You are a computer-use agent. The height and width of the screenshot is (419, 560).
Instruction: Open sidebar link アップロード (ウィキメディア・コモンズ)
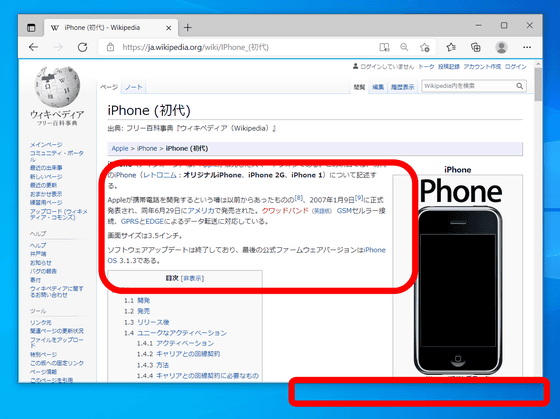(59, 214)
